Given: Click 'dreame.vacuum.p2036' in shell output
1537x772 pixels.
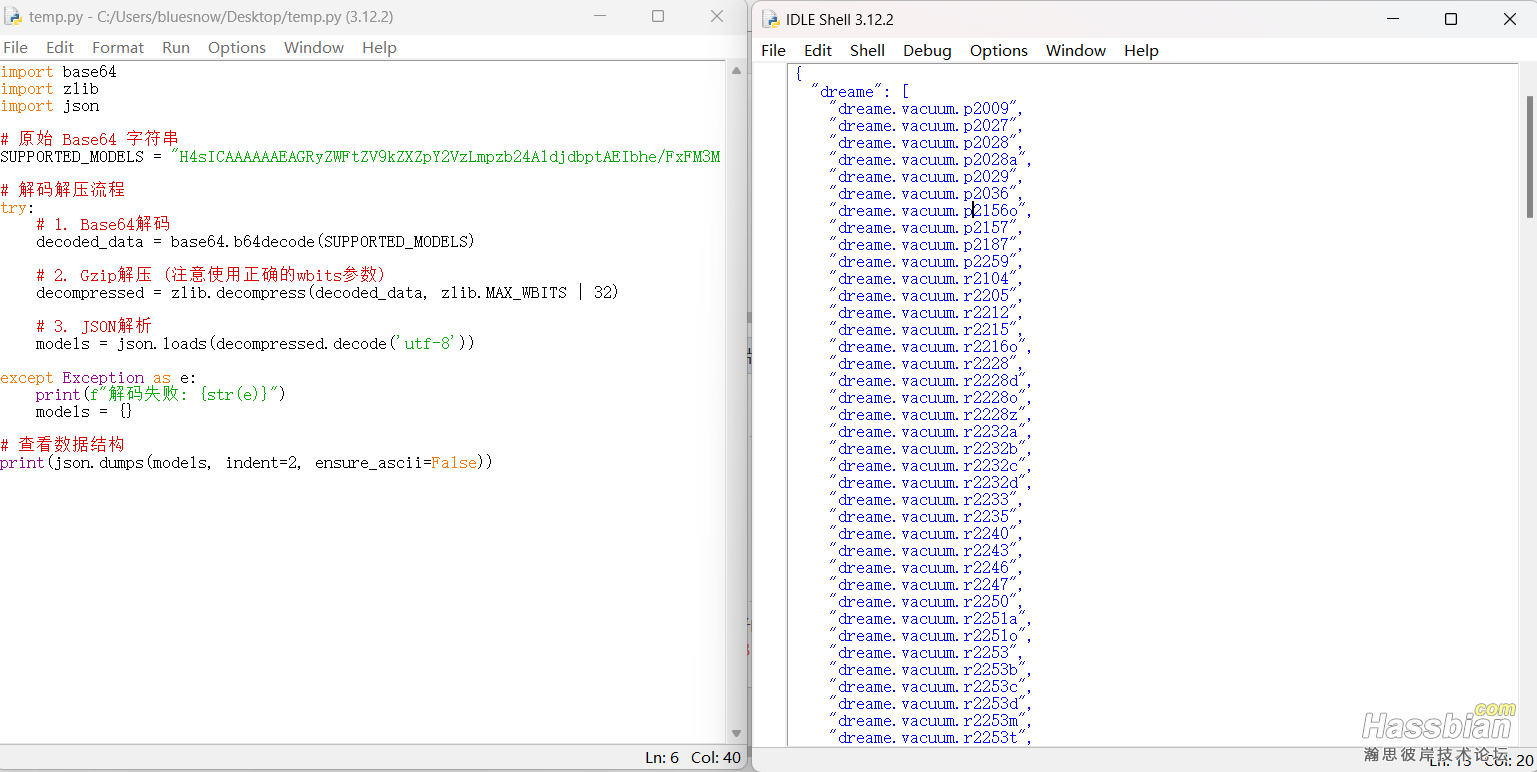Looking at the screenshot, I should [x=926, y=194].
